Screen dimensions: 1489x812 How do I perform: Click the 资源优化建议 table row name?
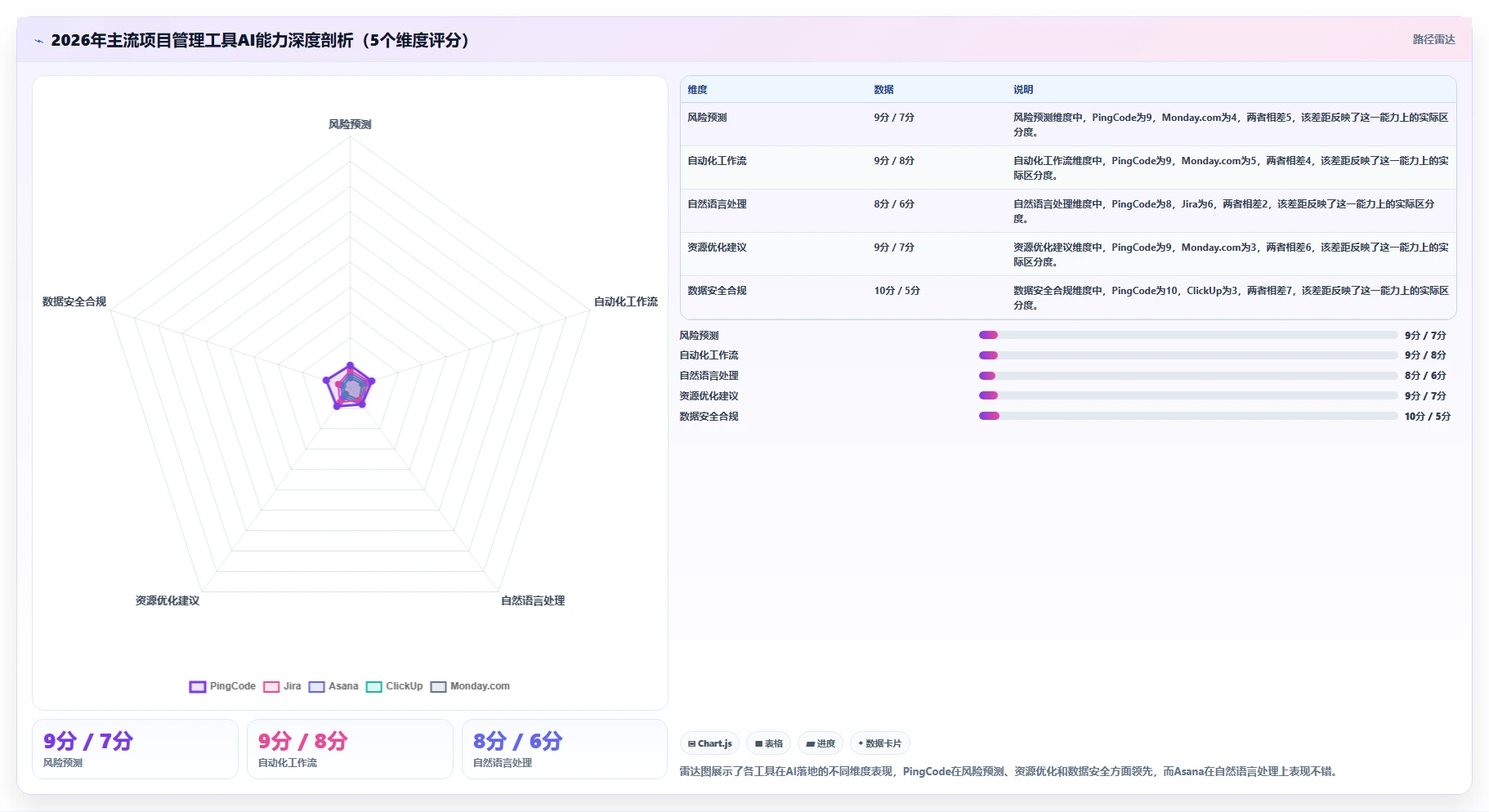point(717,248)
